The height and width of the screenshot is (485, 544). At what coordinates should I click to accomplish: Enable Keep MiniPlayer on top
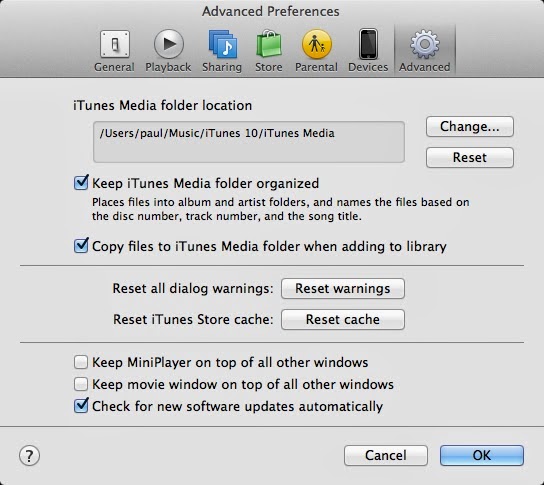(81, 362)
